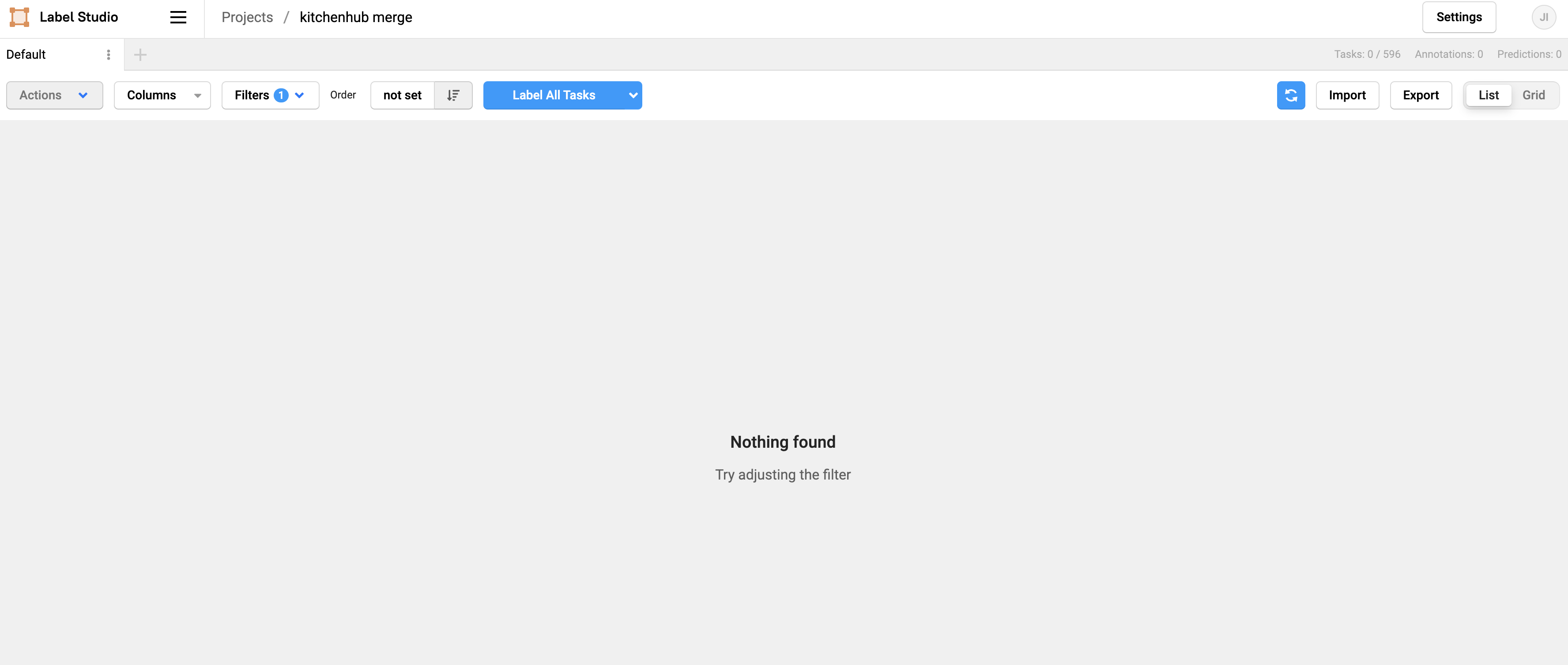Click the Import button
The image size is (1568, 665).
tap(1347, 95)
